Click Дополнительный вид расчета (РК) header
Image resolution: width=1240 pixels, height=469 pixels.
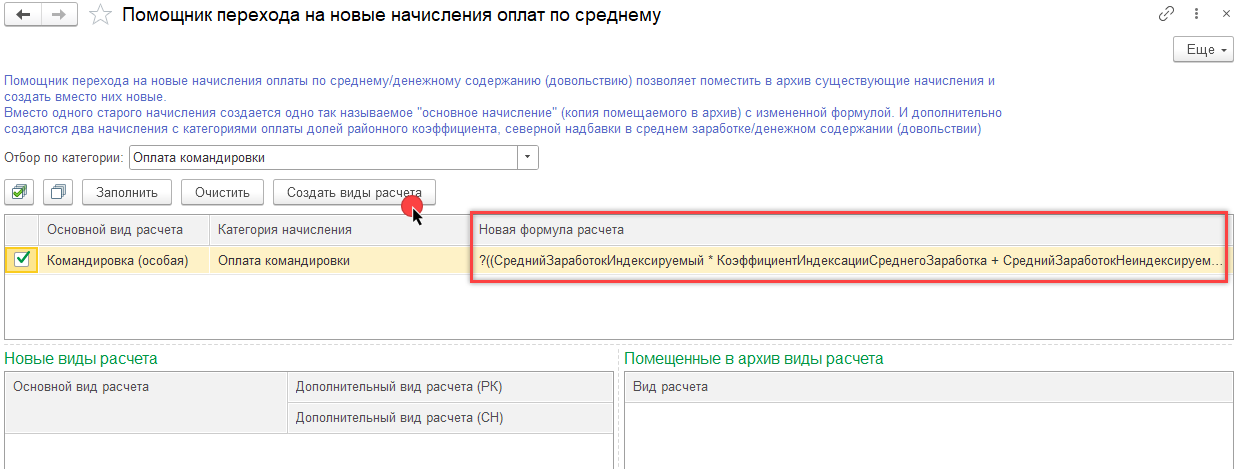450,387
